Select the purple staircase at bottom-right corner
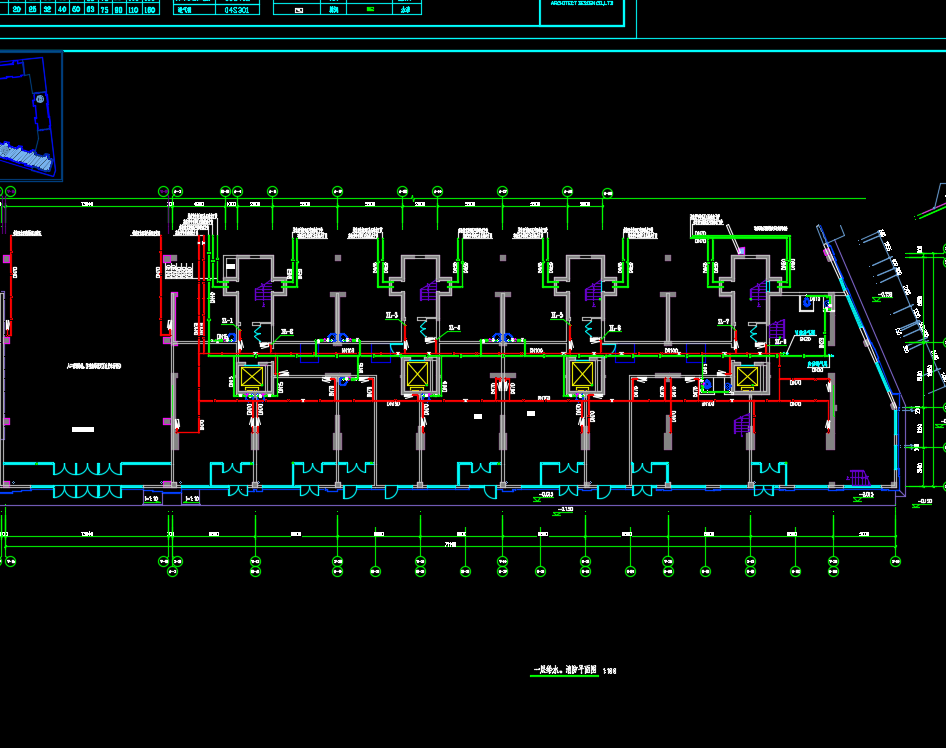This screenshot has width=946, height=748. pyautogui.click(x=858, y=478)
